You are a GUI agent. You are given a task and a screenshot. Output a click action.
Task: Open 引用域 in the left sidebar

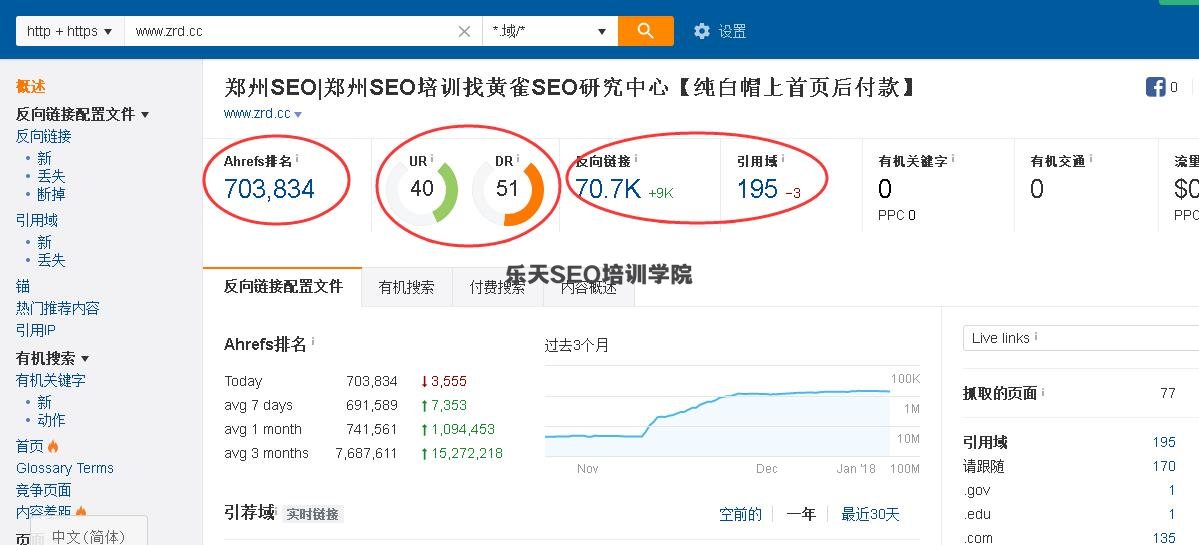coord(37,220)
